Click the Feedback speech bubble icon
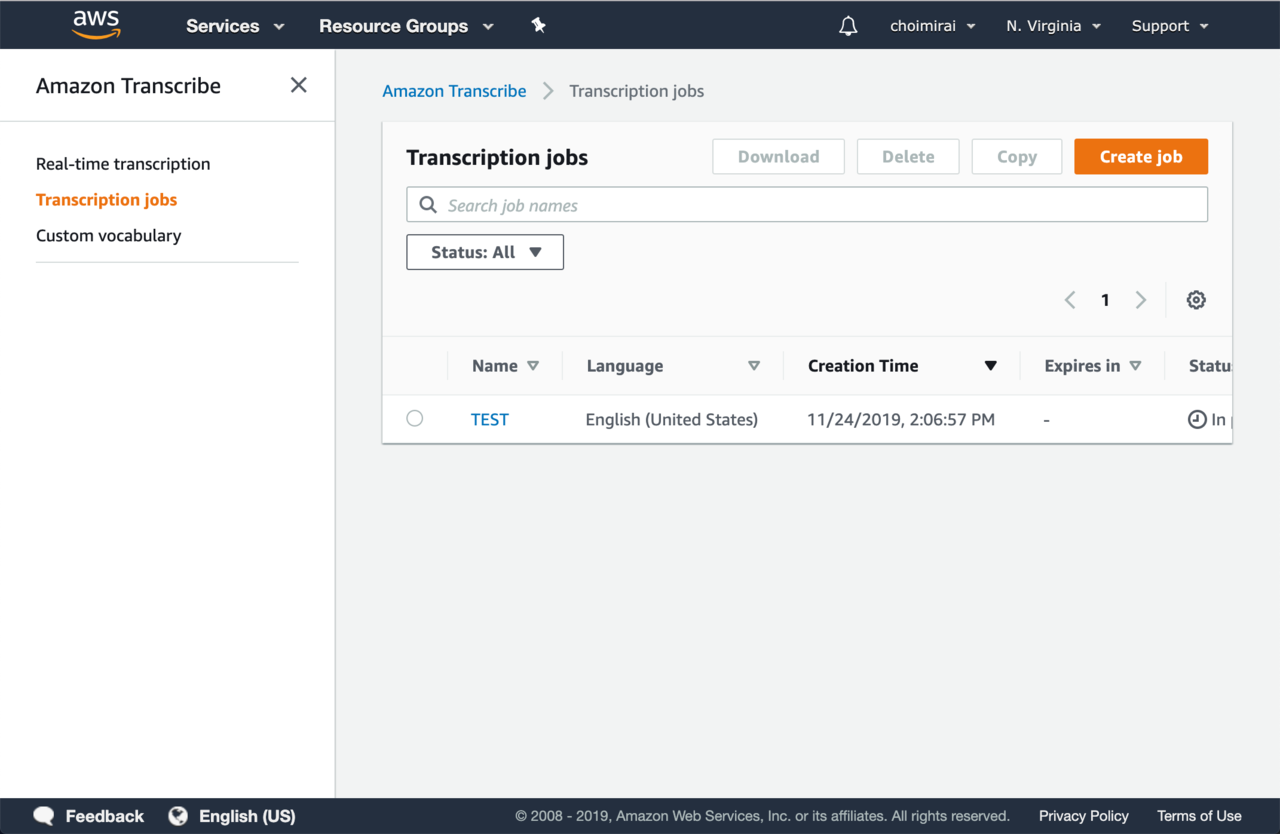This screenshot has width=1280, height=834. (44, 816)
